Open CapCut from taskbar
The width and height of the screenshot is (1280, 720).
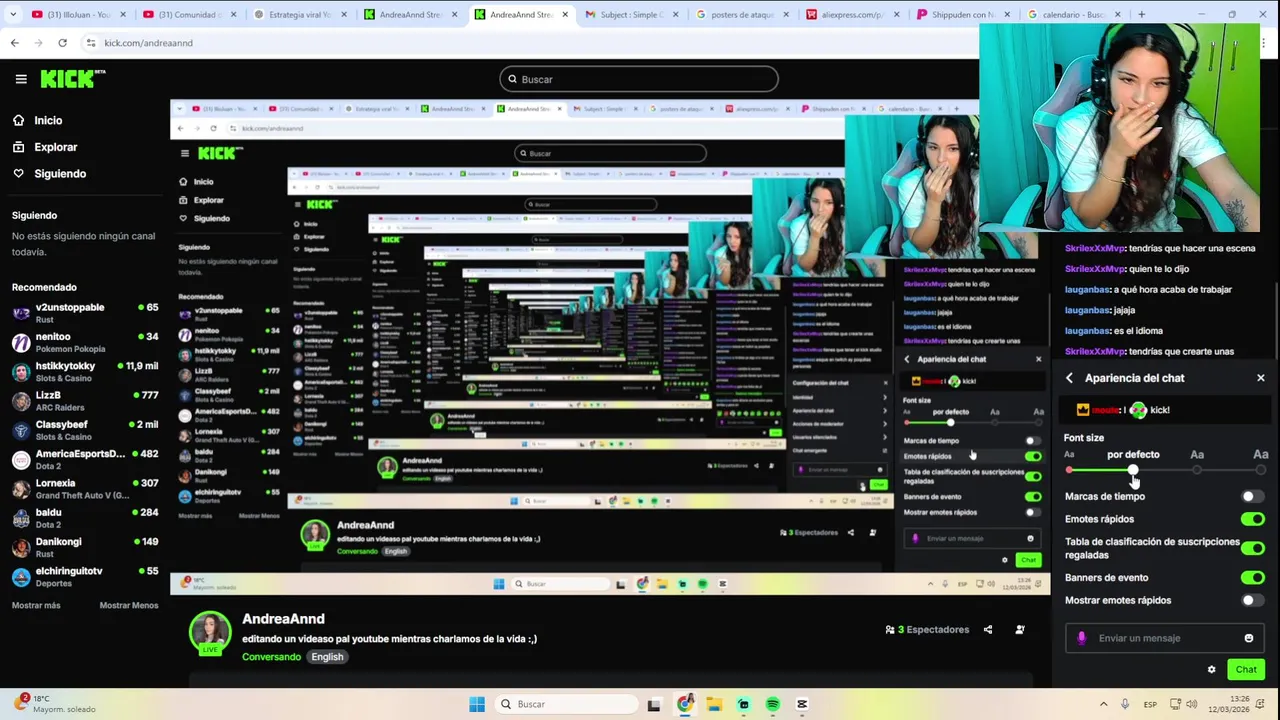coord(802,704)
